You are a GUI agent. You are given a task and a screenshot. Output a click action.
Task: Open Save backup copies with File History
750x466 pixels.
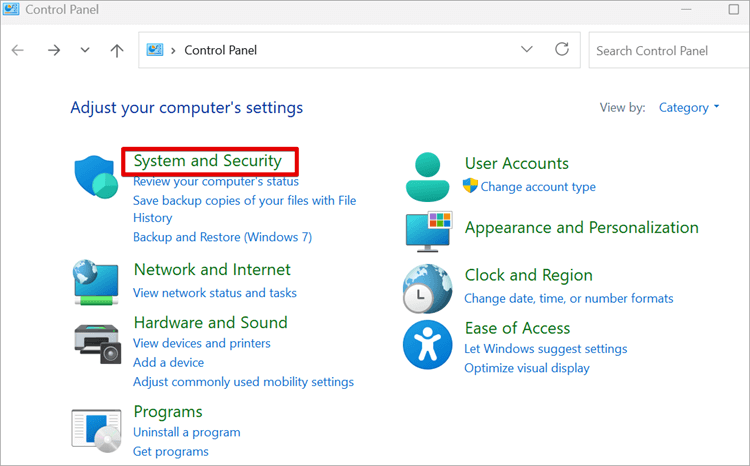(x=244, y=209)
